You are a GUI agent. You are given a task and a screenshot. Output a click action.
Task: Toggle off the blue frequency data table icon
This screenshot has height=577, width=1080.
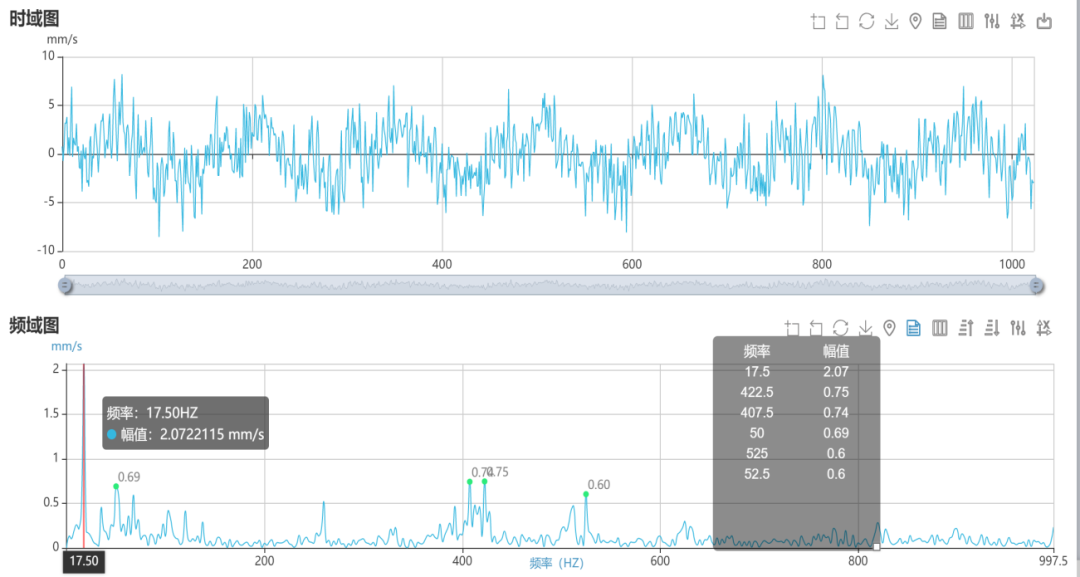[913, 328]
